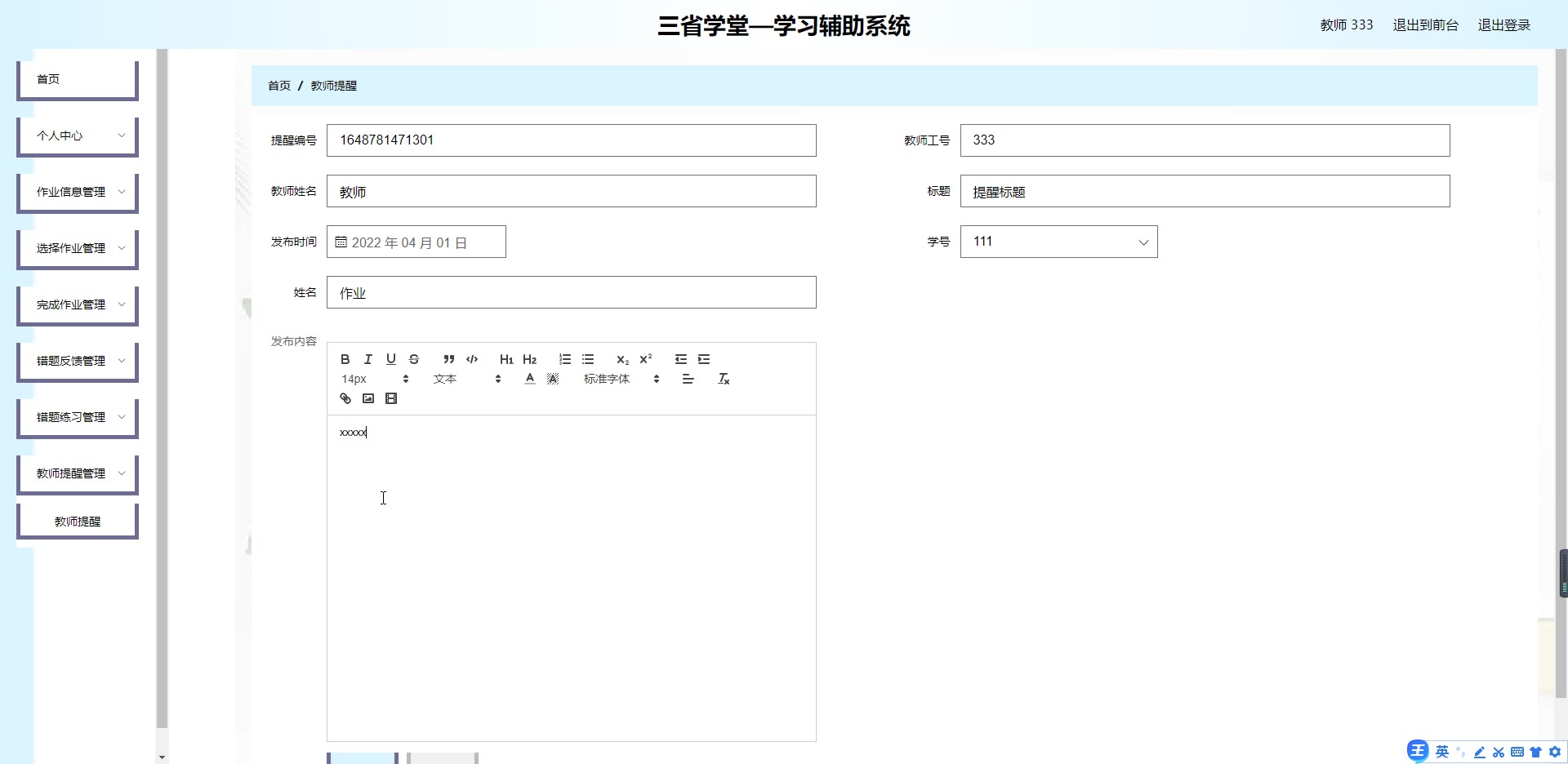Expand the 作业信息管理 sidebar menu
The width and height of the screenshot is (1568, 764).
(x=78, y=192)
